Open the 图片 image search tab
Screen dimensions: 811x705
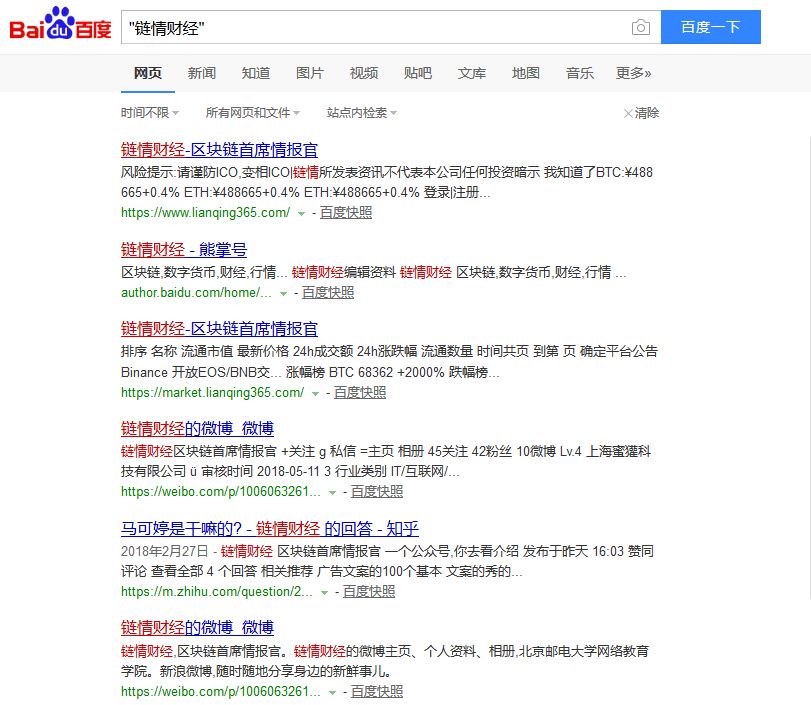pos(310,72)
